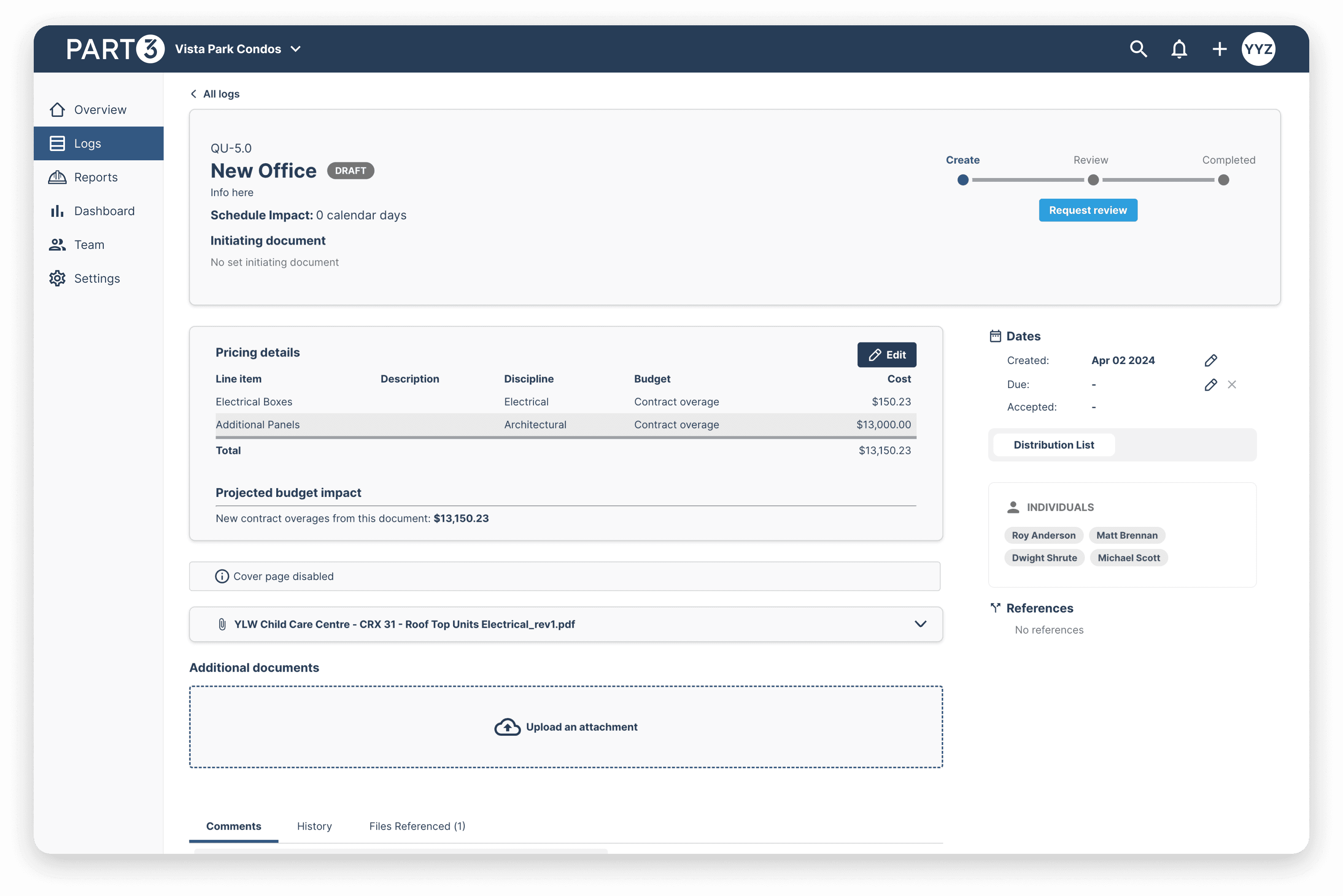Click the Review stage dot on the progress track

(x=1094, y=179)
